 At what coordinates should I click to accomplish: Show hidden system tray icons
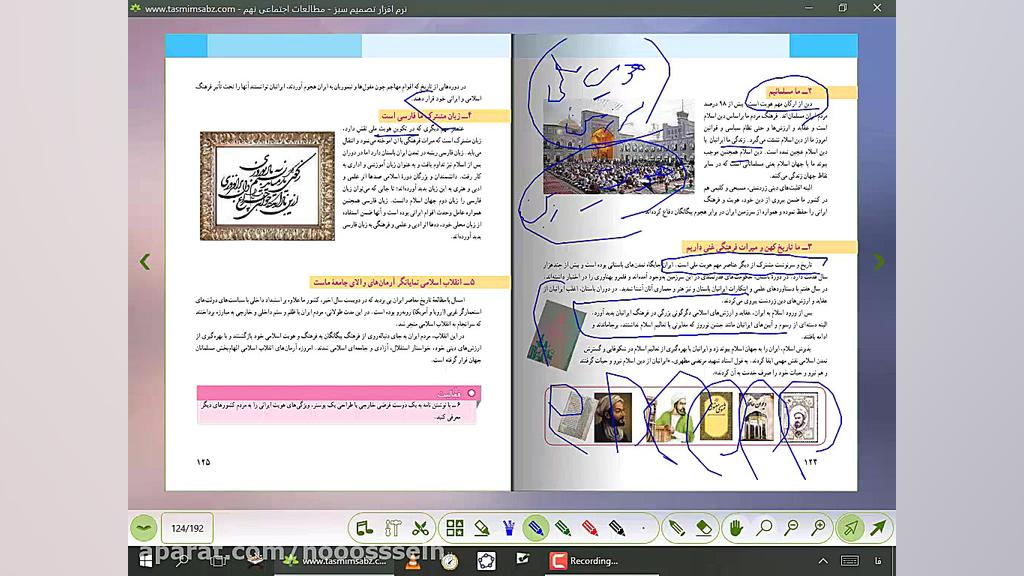[823, 560]
